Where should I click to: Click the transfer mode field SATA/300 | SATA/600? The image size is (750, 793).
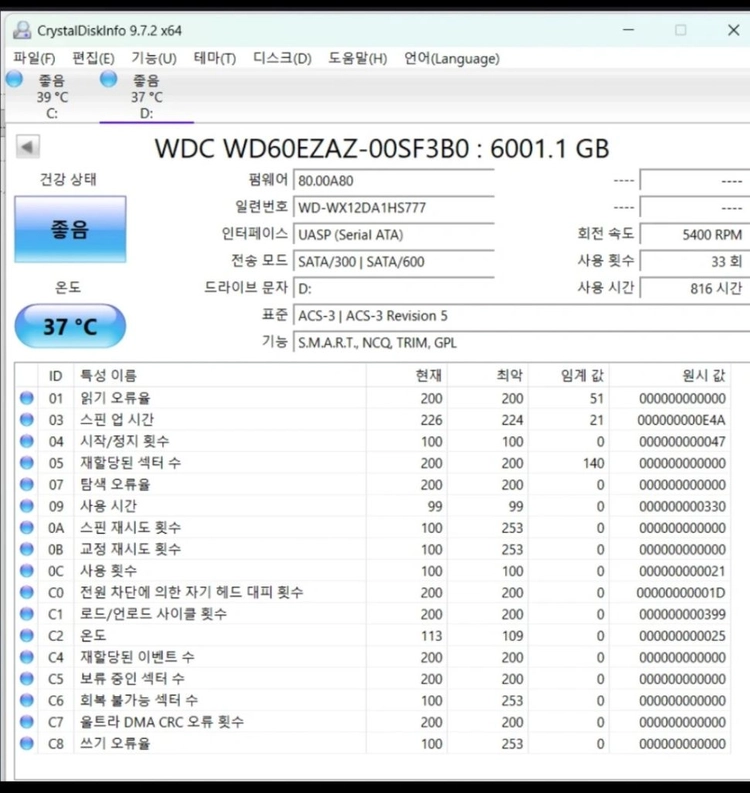393,261
